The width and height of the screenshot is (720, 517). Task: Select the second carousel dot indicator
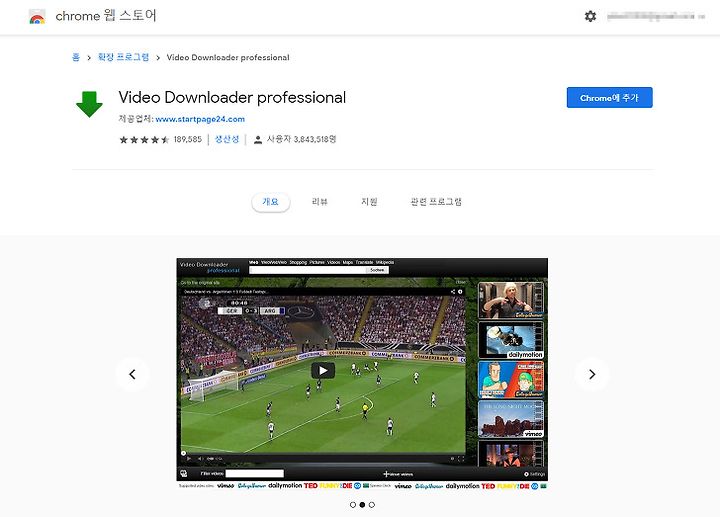coord(362,505)
